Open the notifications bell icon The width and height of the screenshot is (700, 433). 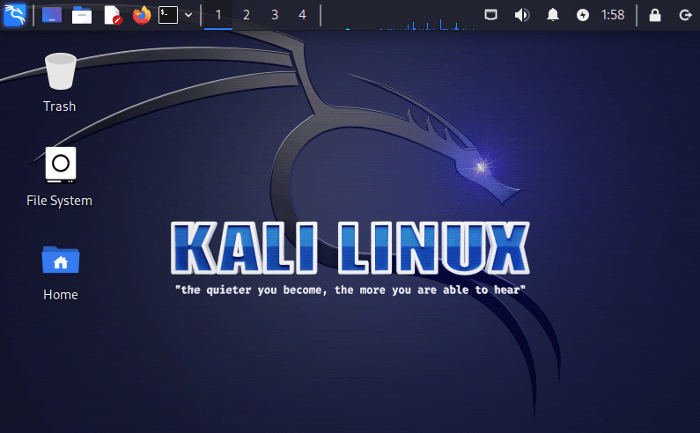point(553,15)
